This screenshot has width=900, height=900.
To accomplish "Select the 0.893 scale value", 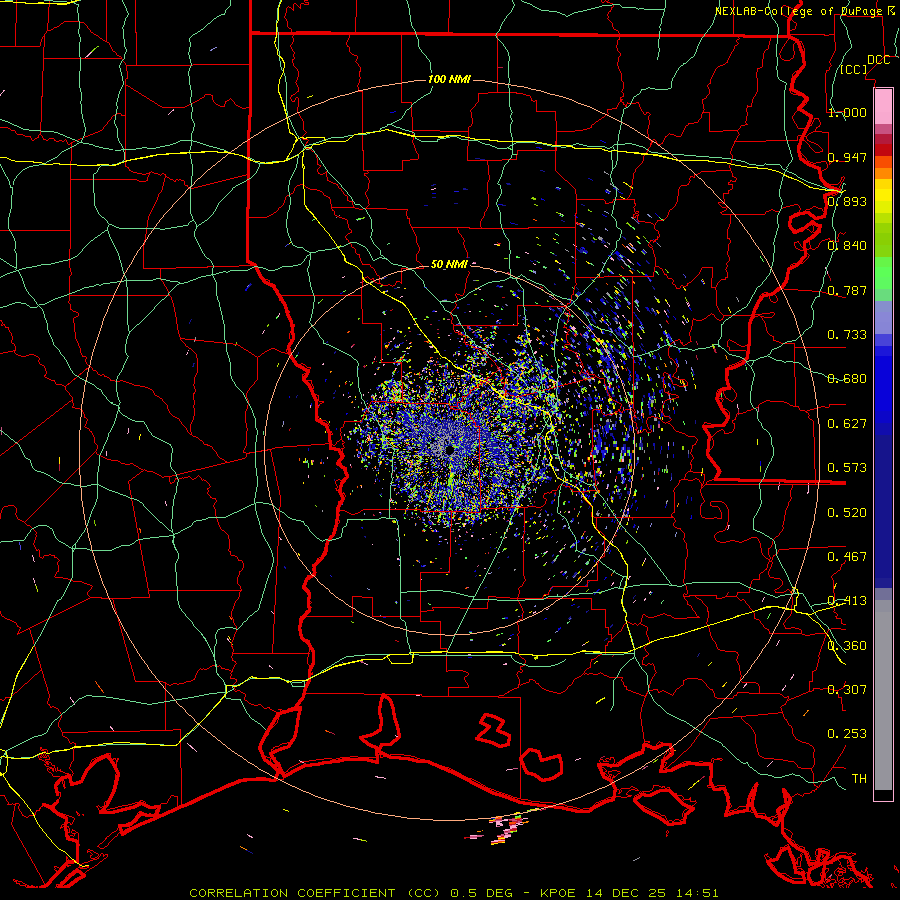I will (x=847, y=201).
